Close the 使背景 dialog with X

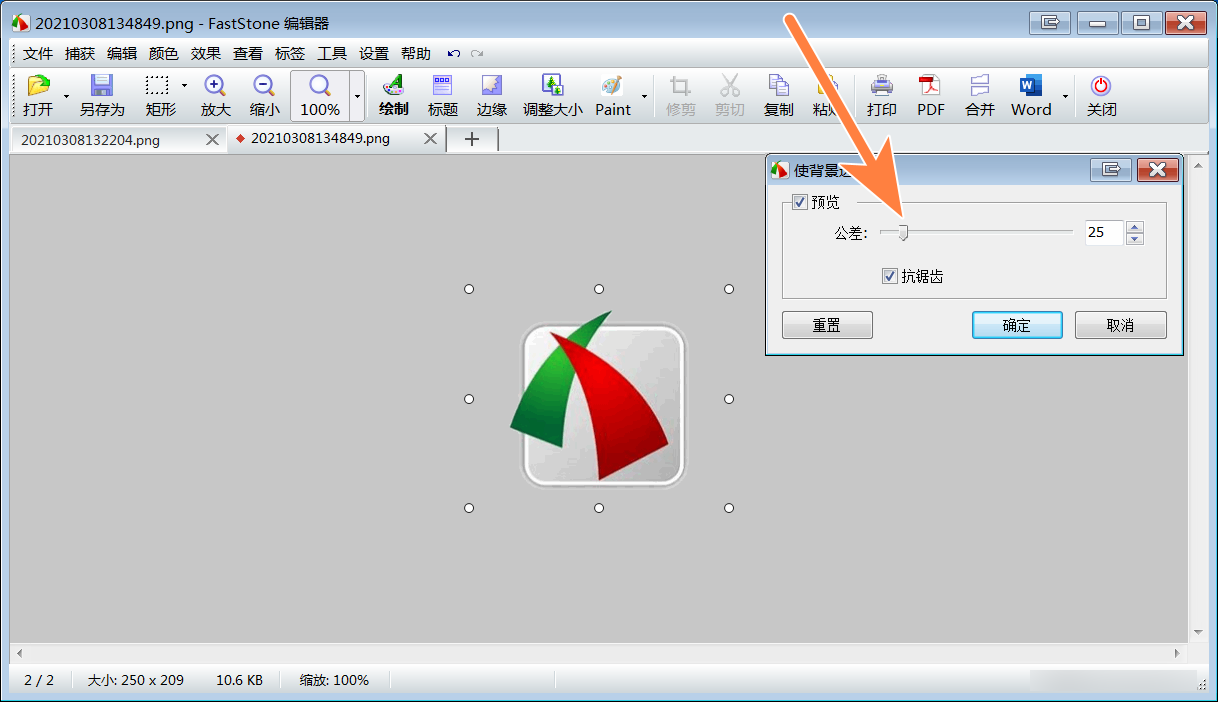(1157, 170)
